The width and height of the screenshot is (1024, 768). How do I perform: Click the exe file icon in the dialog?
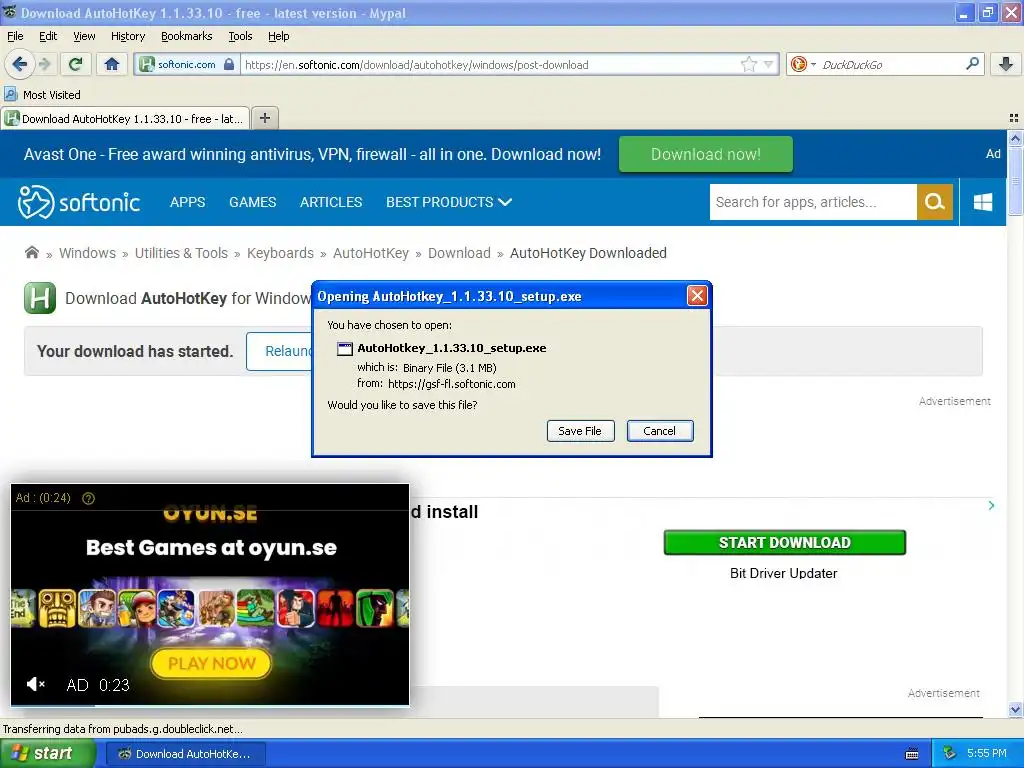pos(344,349)
